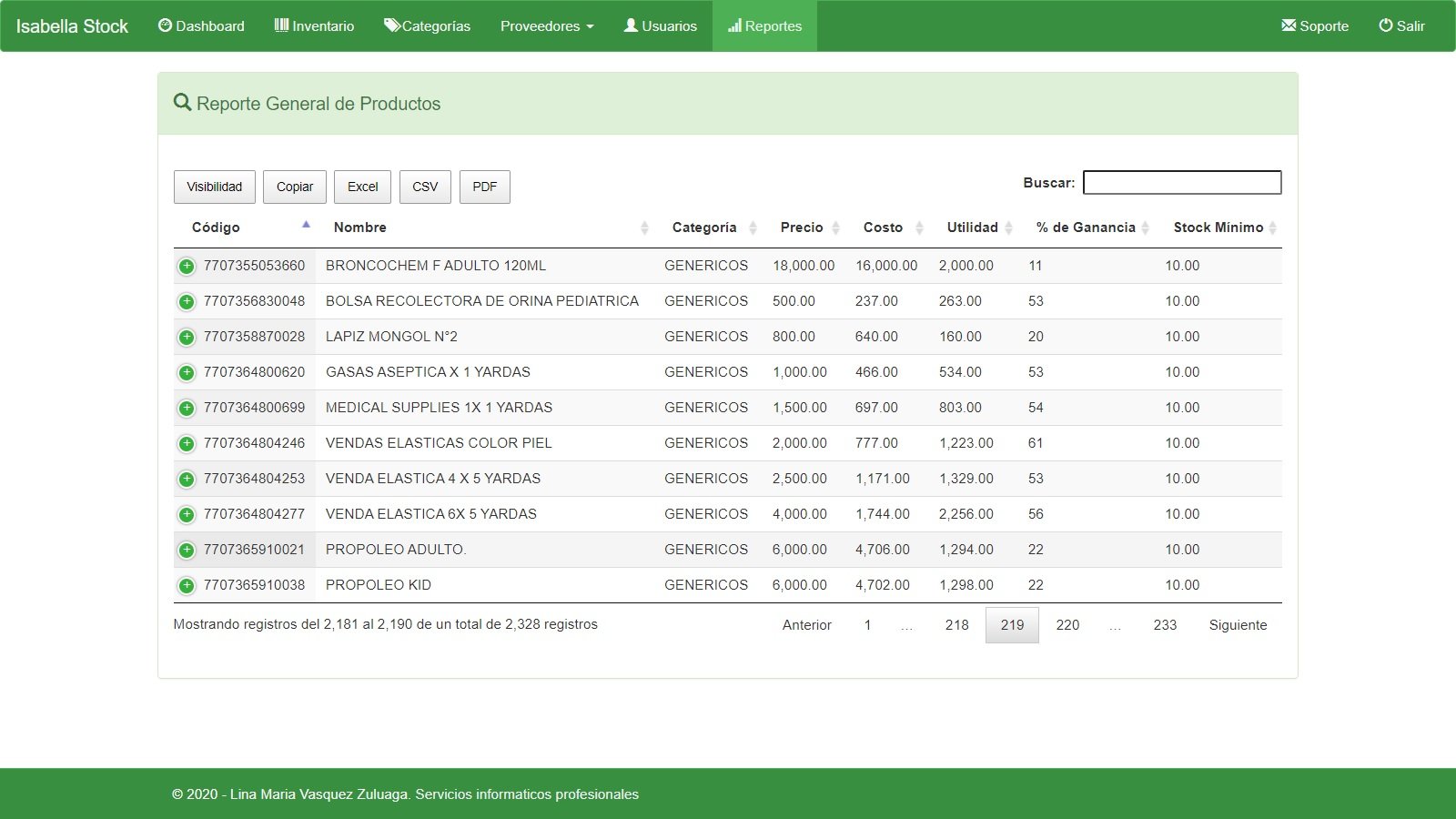Open Usuarios with the person icon

631,25
